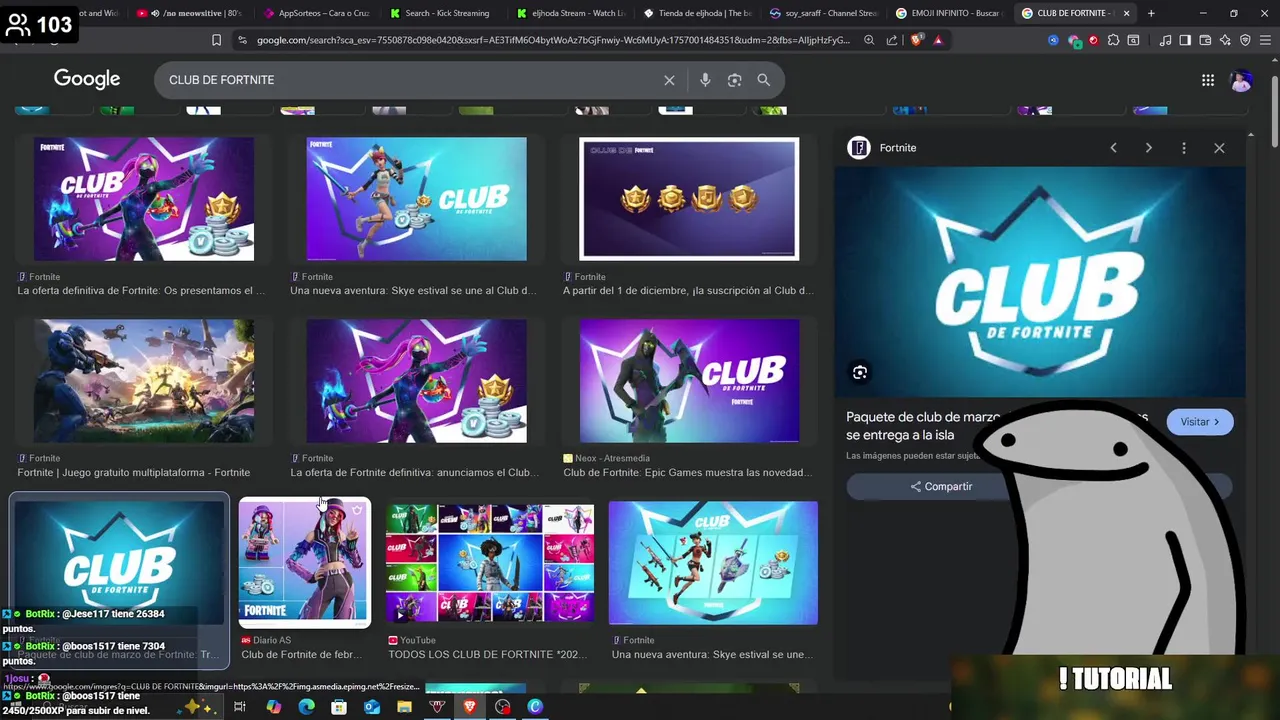1280x720 pixels.
Task: Clear the Google search box text
Action: 669,80
